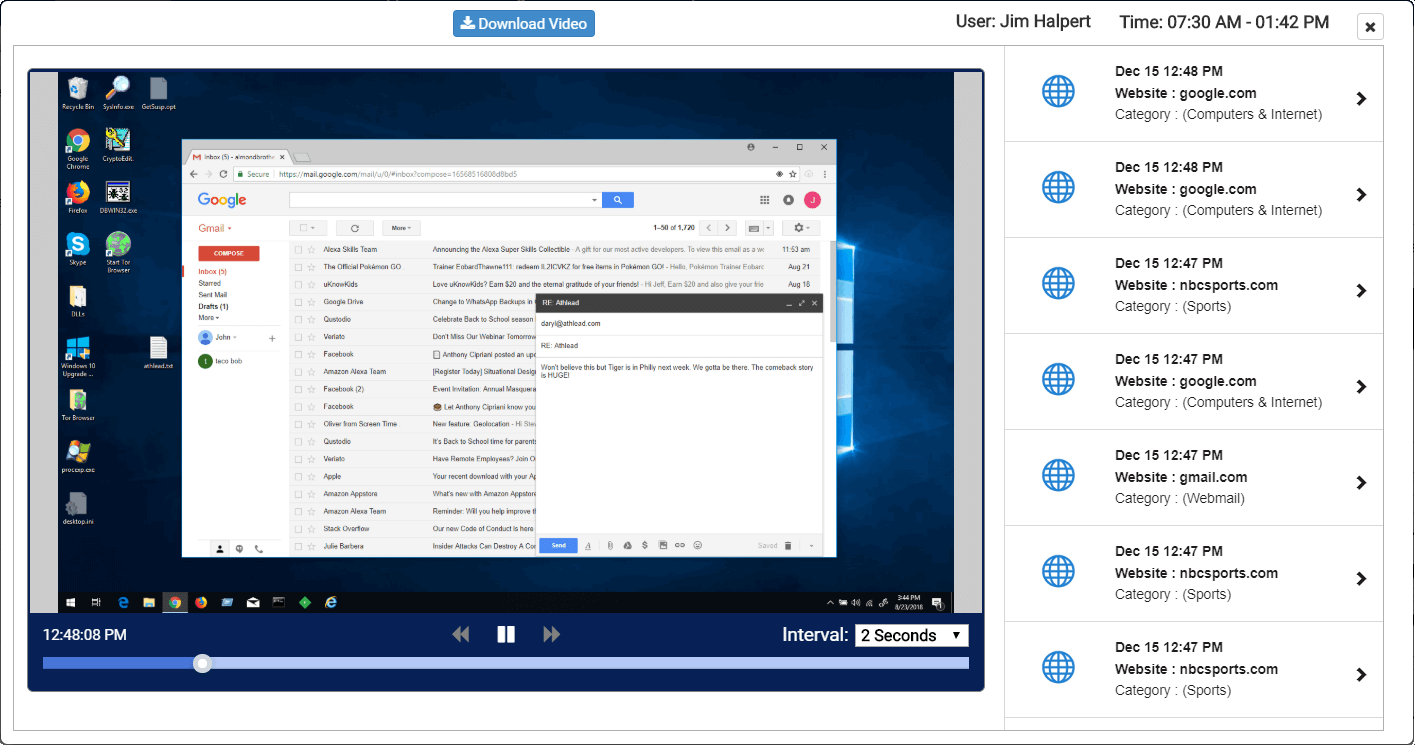
Task: Click Gmail COMPOSE button in Chrome window
Action: (229, 253)
